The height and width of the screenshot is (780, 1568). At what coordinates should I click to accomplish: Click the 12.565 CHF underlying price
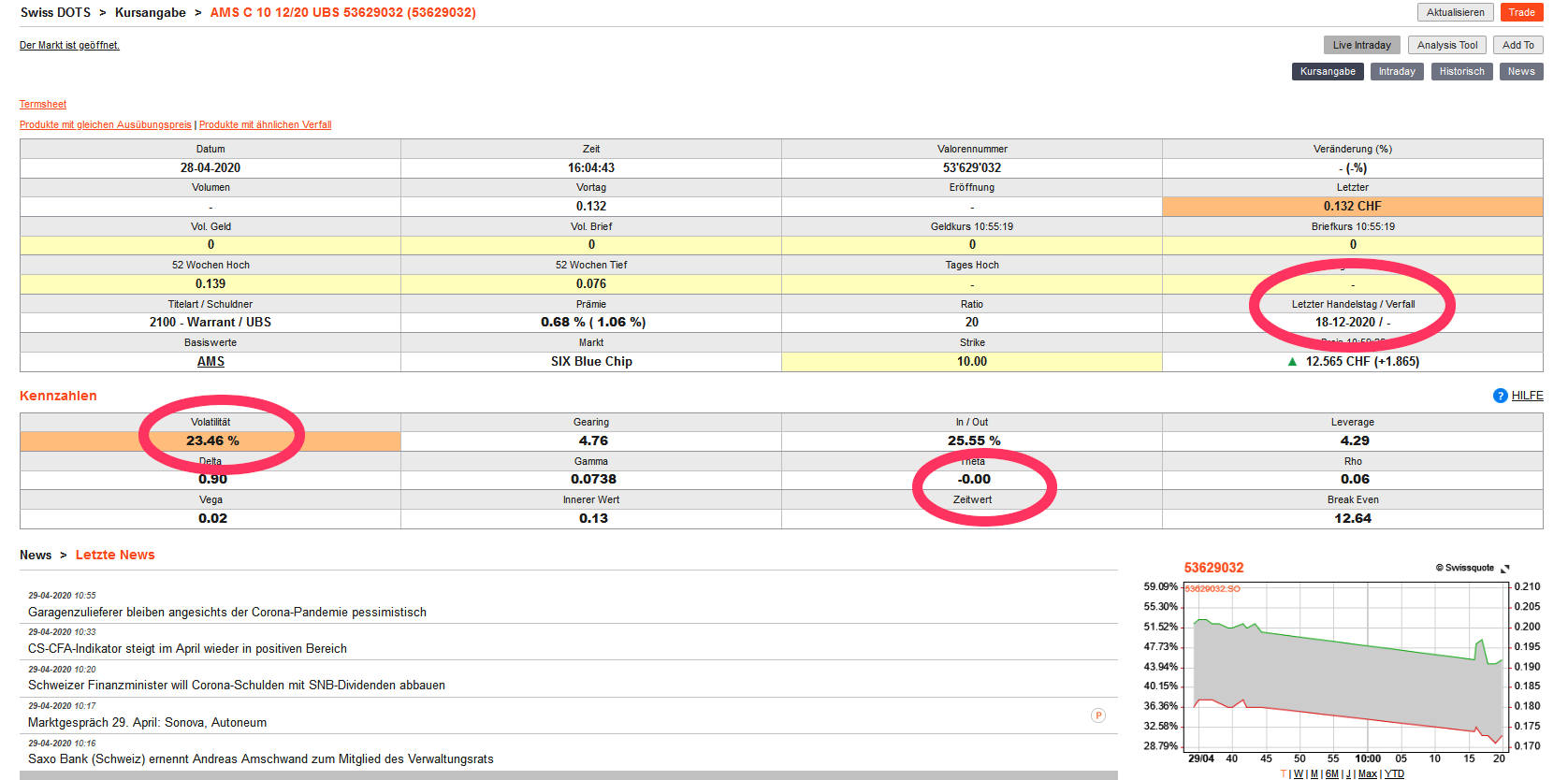1362,361
